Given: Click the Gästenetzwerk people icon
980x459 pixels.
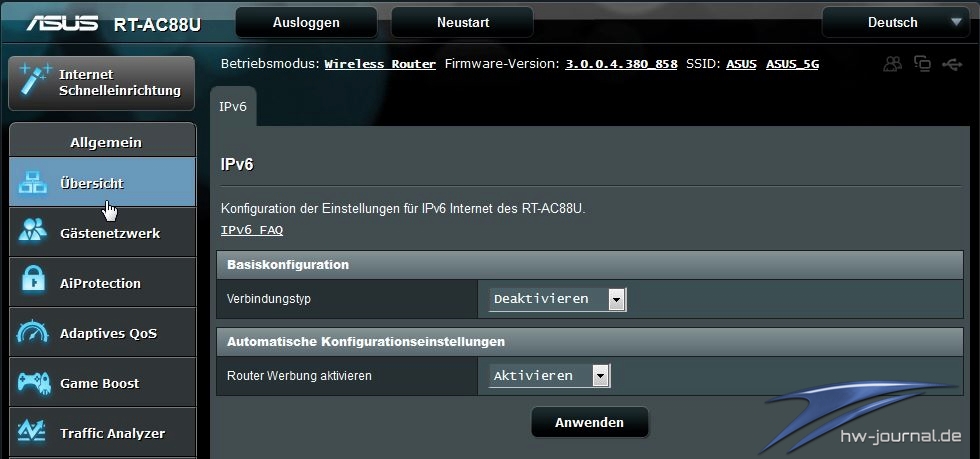Looking at the screenshot, I should tap(32, 231).
